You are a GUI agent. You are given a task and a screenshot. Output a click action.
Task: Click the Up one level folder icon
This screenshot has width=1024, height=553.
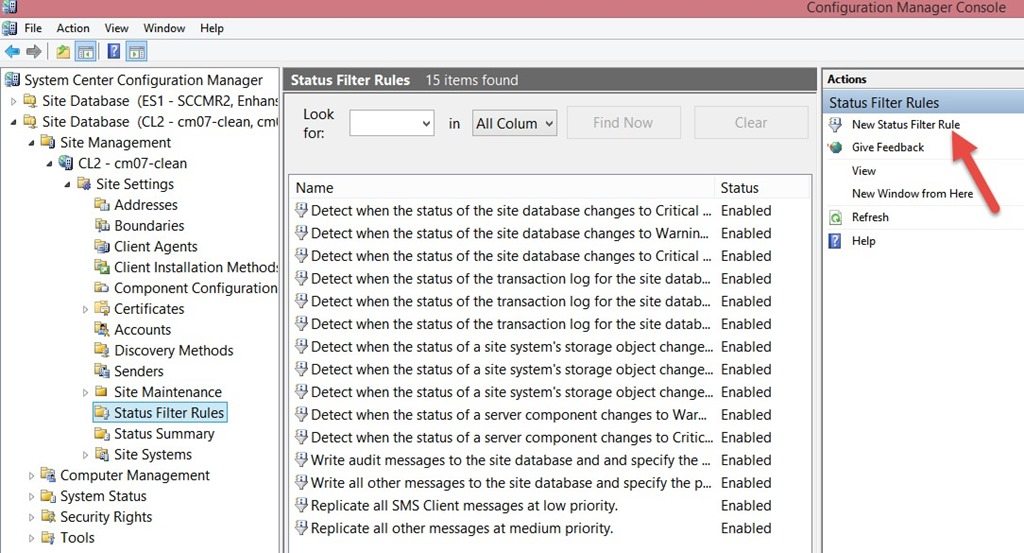point(63,52)
